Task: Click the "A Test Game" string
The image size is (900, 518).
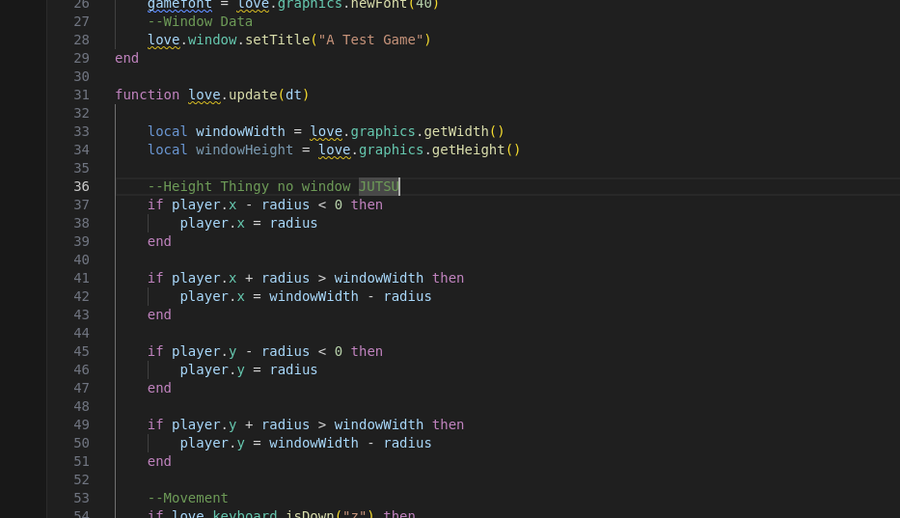Action: point(371,40)
